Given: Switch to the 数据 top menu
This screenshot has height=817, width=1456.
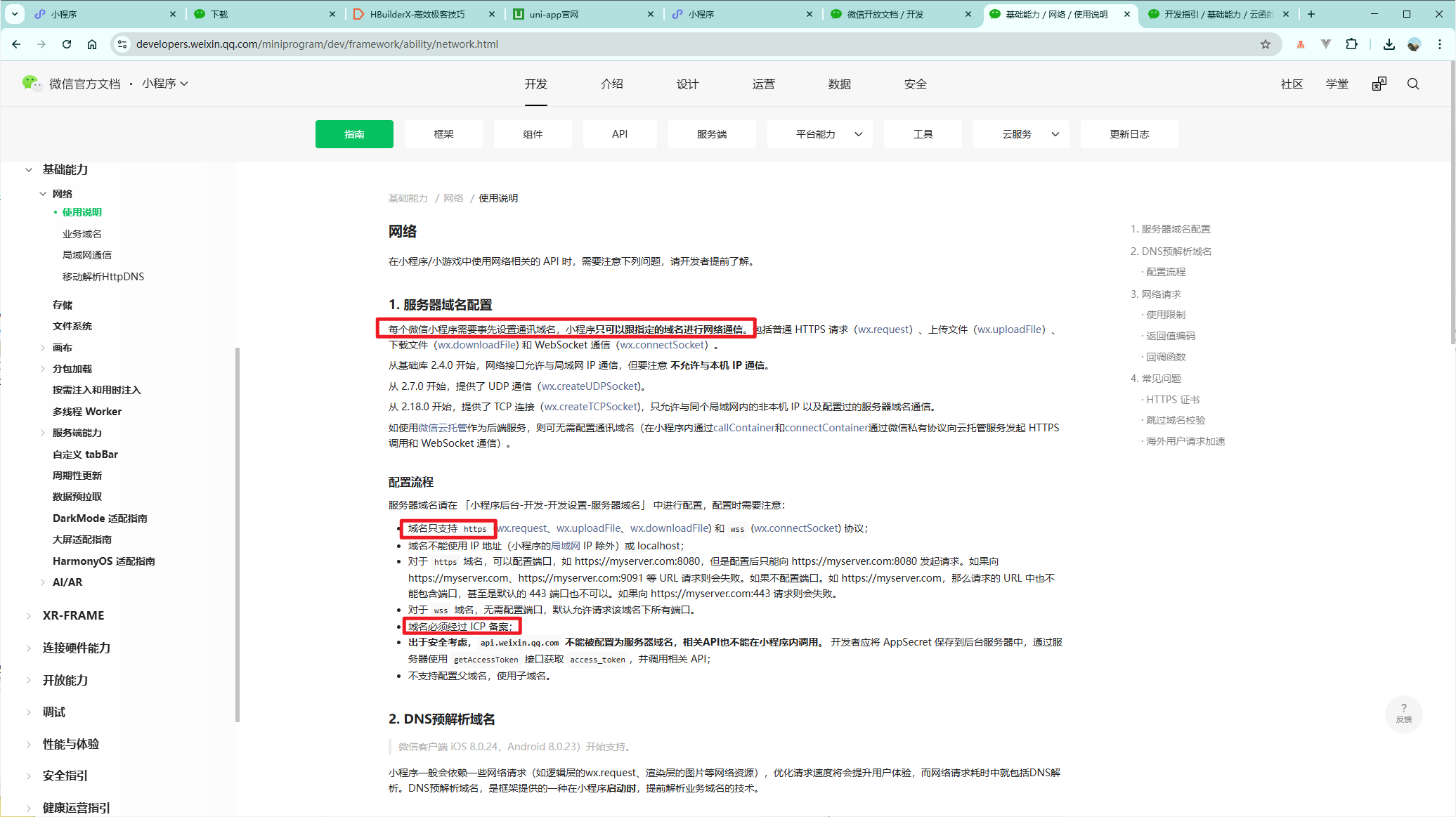Looking at the screenshot, I should coord(839,84).
